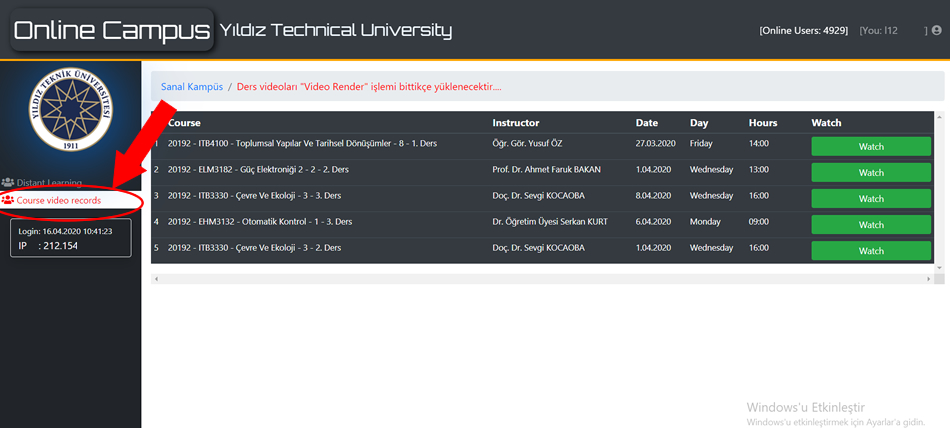
Task: Open the Sanal Kampüs breadcrumb link
Action: pos(191,87)
